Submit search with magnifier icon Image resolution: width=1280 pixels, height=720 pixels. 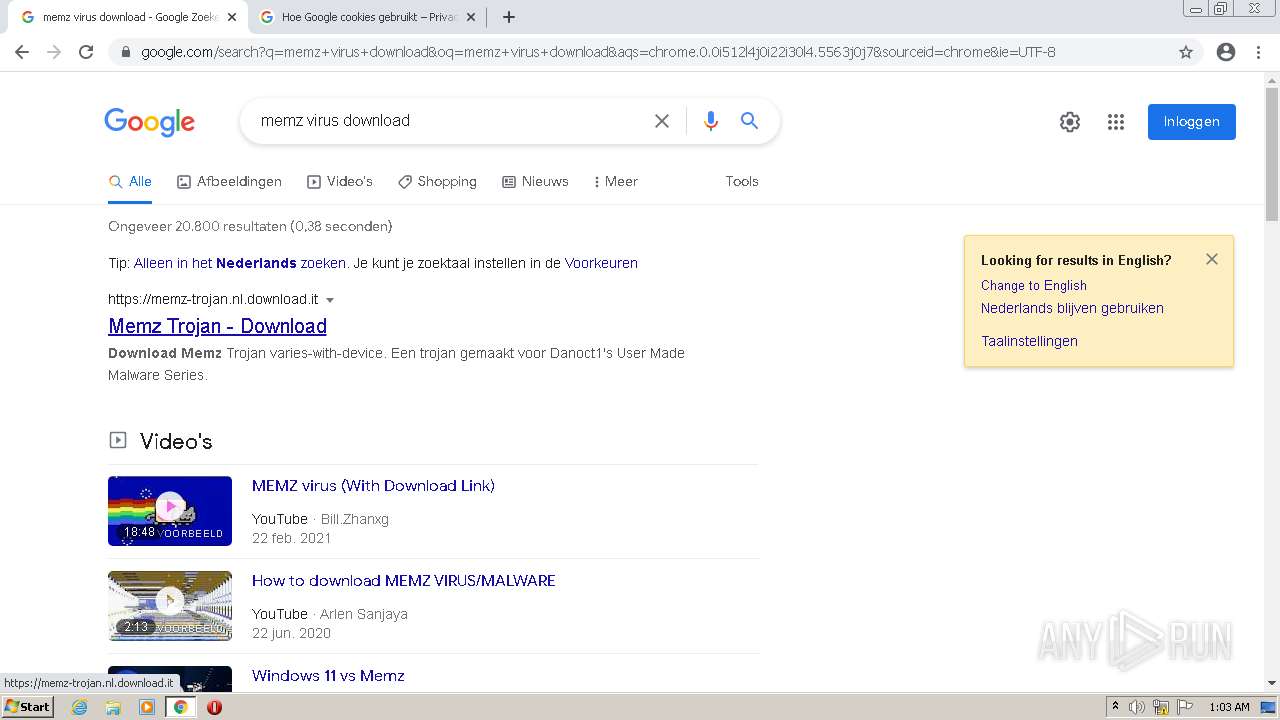pyautogui.click(x=749, y=121)
